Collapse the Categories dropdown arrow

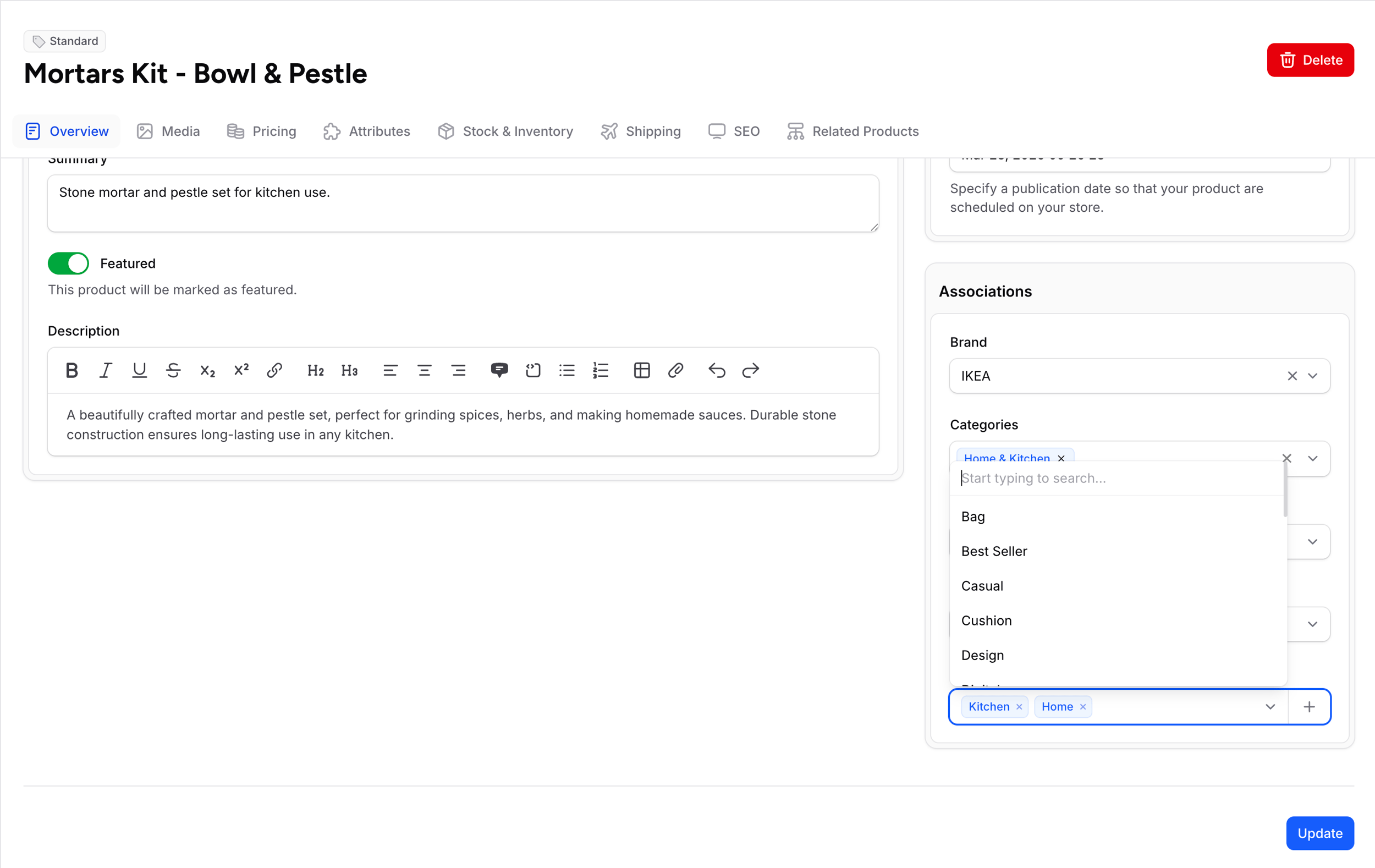click(1312, 459)
